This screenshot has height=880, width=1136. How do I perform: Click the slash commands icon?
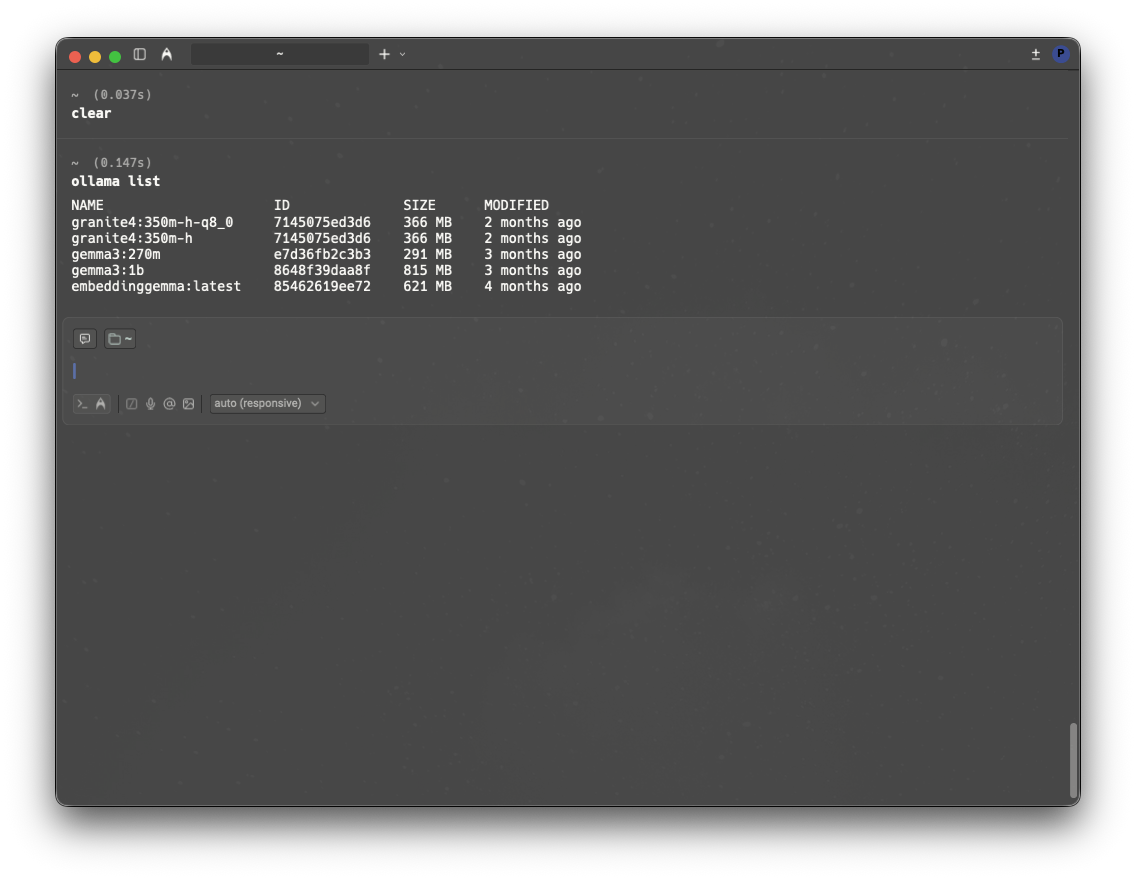pos(132,404)
